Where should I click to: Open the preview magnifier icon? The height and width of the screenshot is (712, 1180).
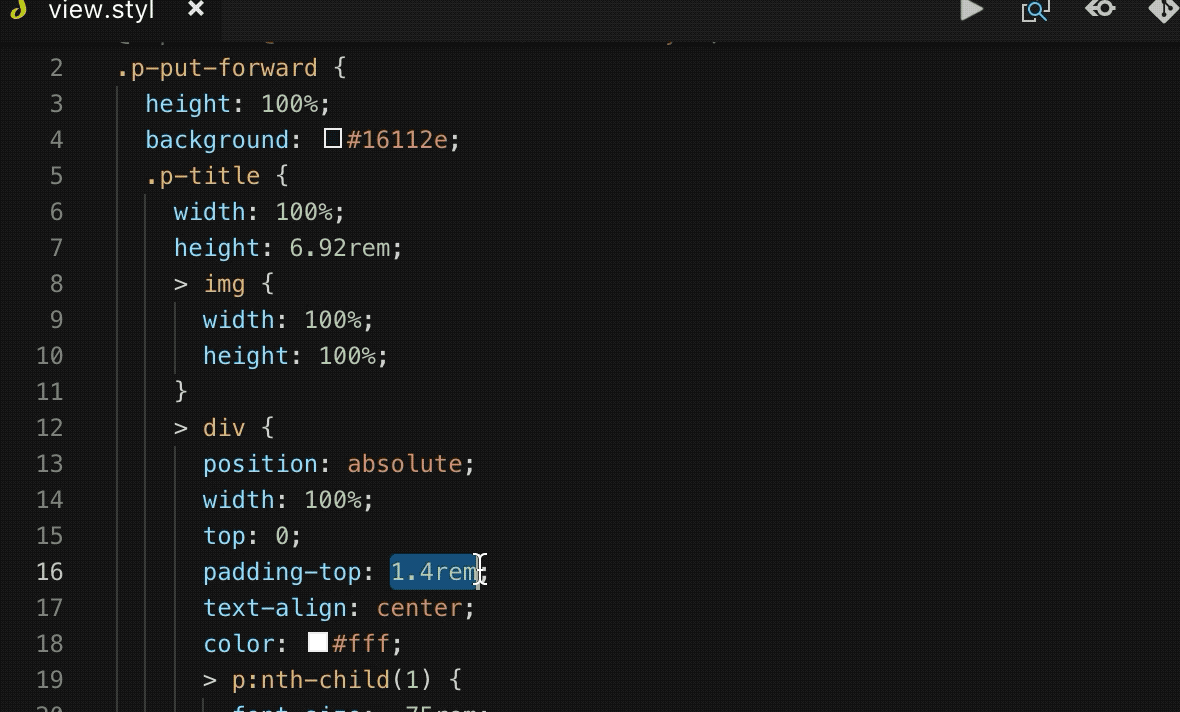point(1036,11)
